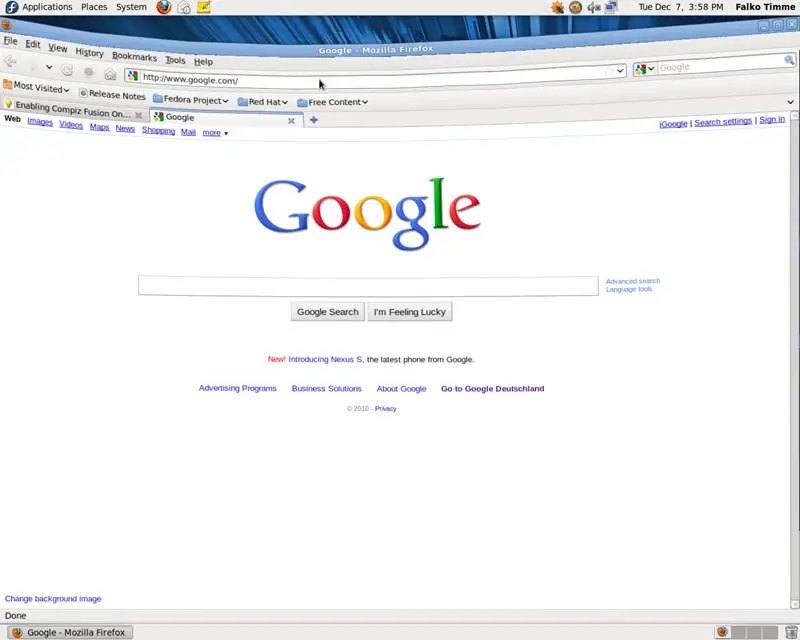Click the network connection icon in panel
Image resolution: width=800 pixels, height=640 pixels.
611,7
